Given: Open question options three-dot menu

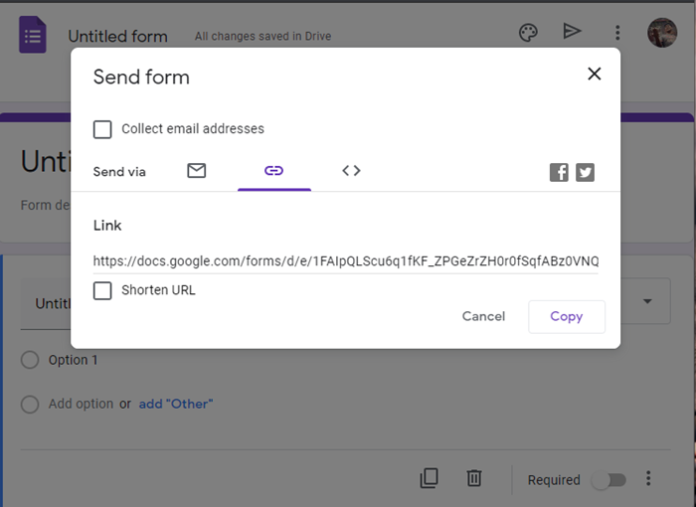Looking at the screenshot, I should (x=648, y=479).
